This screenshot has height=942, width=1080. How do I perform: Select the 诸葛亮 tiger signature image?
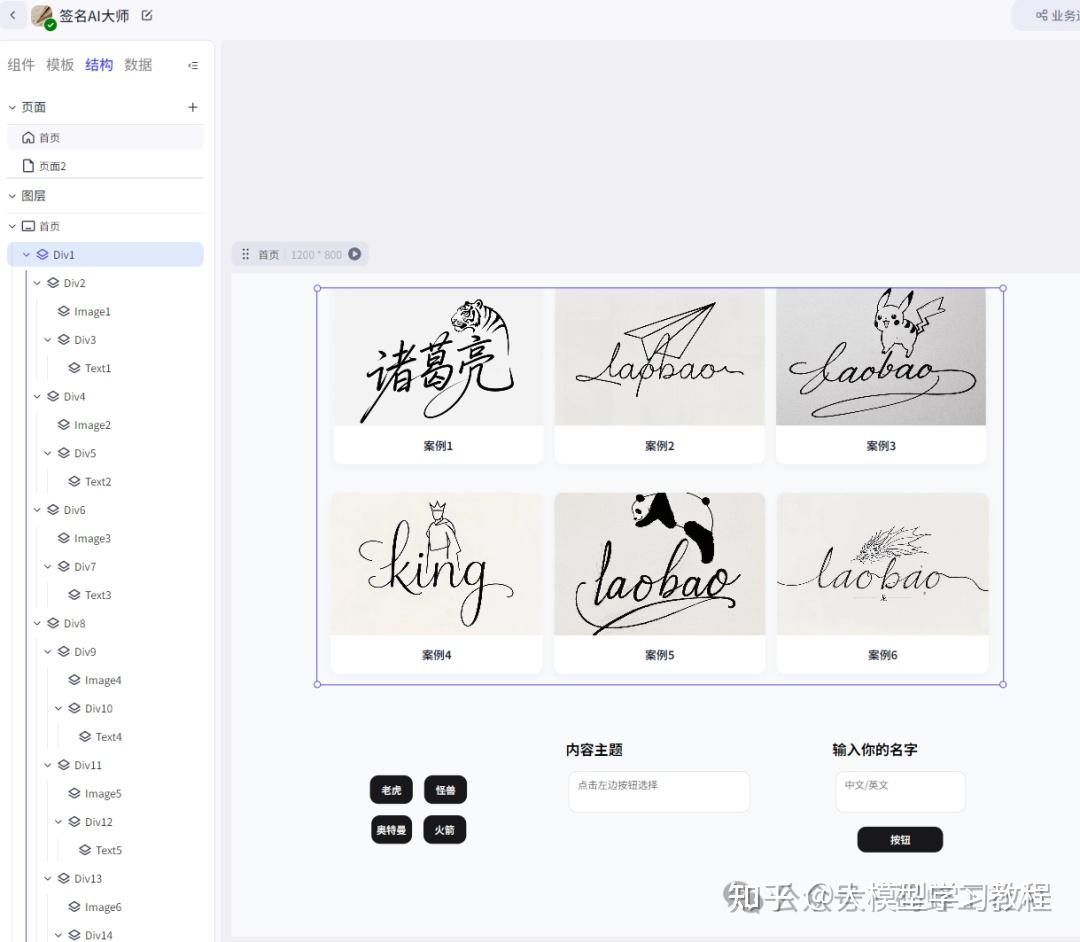coord(438,357)
